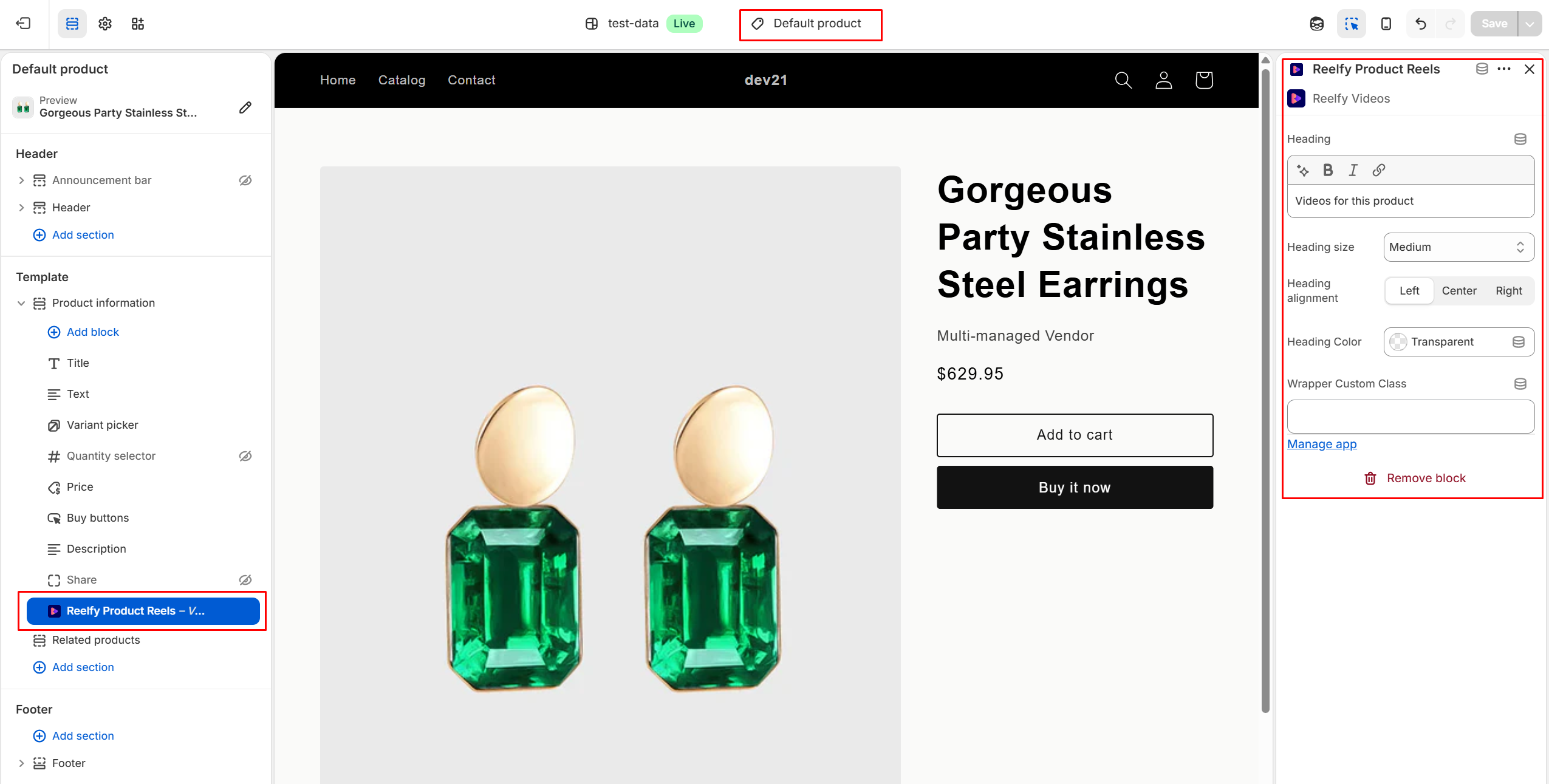This screenshot has width=1549, height=784.
Task: Open the Catalog menu link
Action: 402,80
